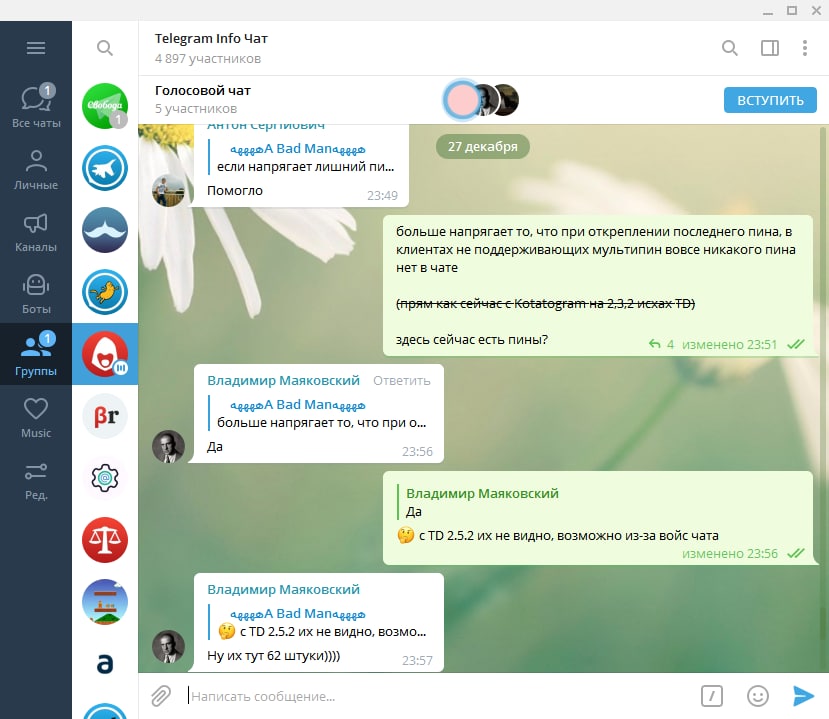This screenshot has height=719, width=829.
Task: Open Telegram Info Чат header info
Action: pos(211,48)
